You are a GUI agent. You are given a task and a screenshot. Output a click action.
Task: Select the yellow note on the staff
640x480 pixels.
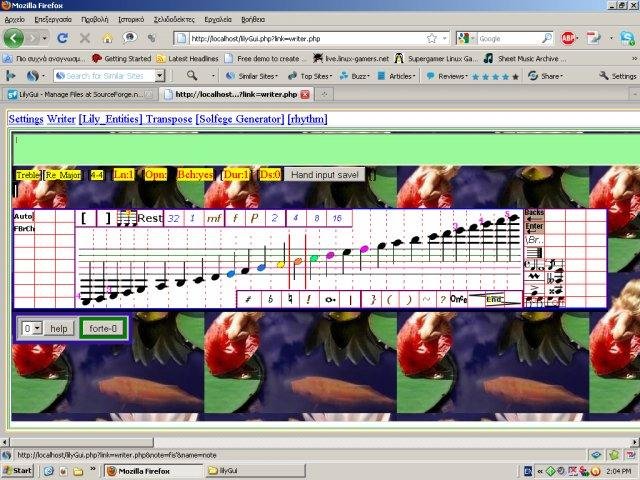tap(281, 264)
